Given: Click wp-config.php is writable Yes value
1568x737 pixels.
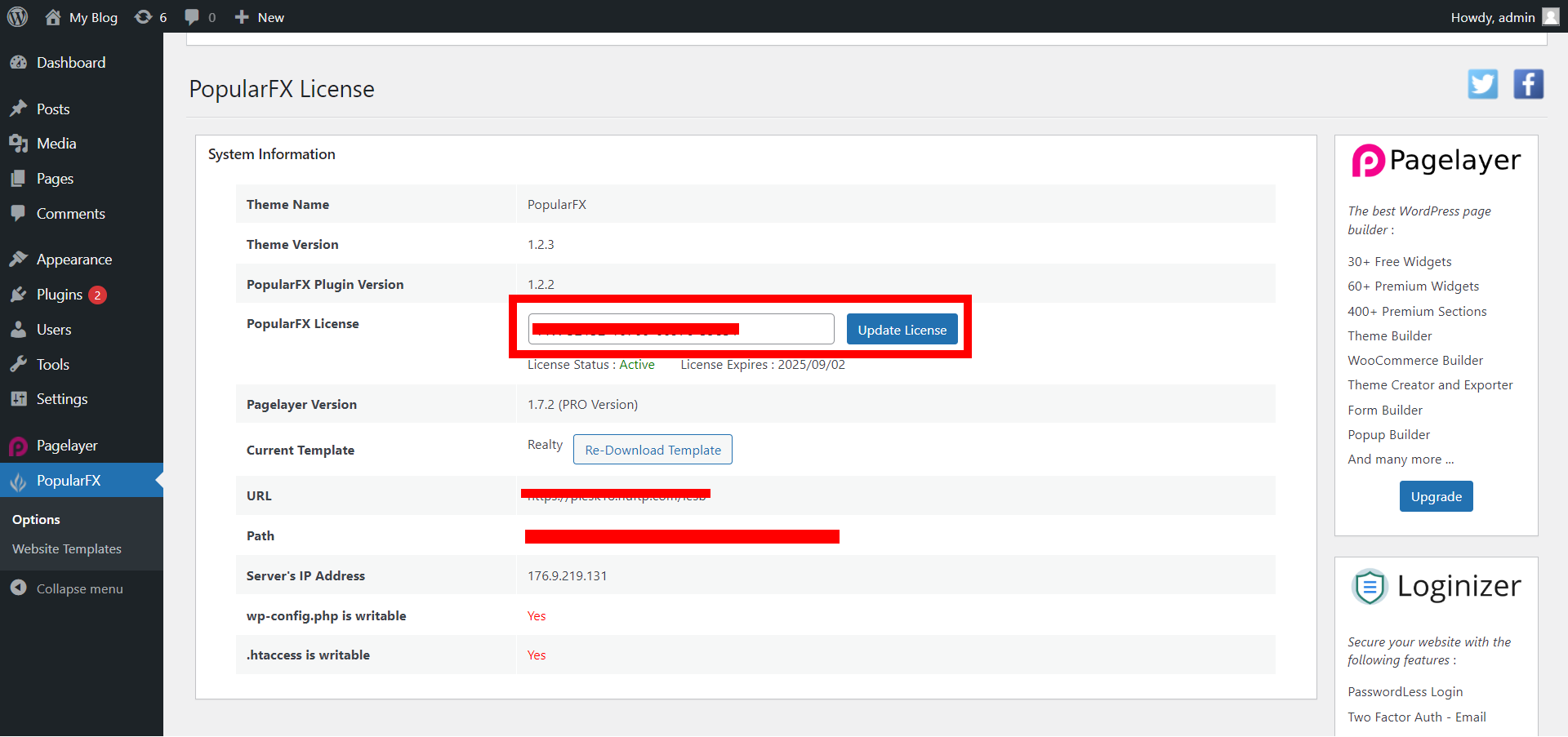Looking at the screenshot, I should [537, 615].
